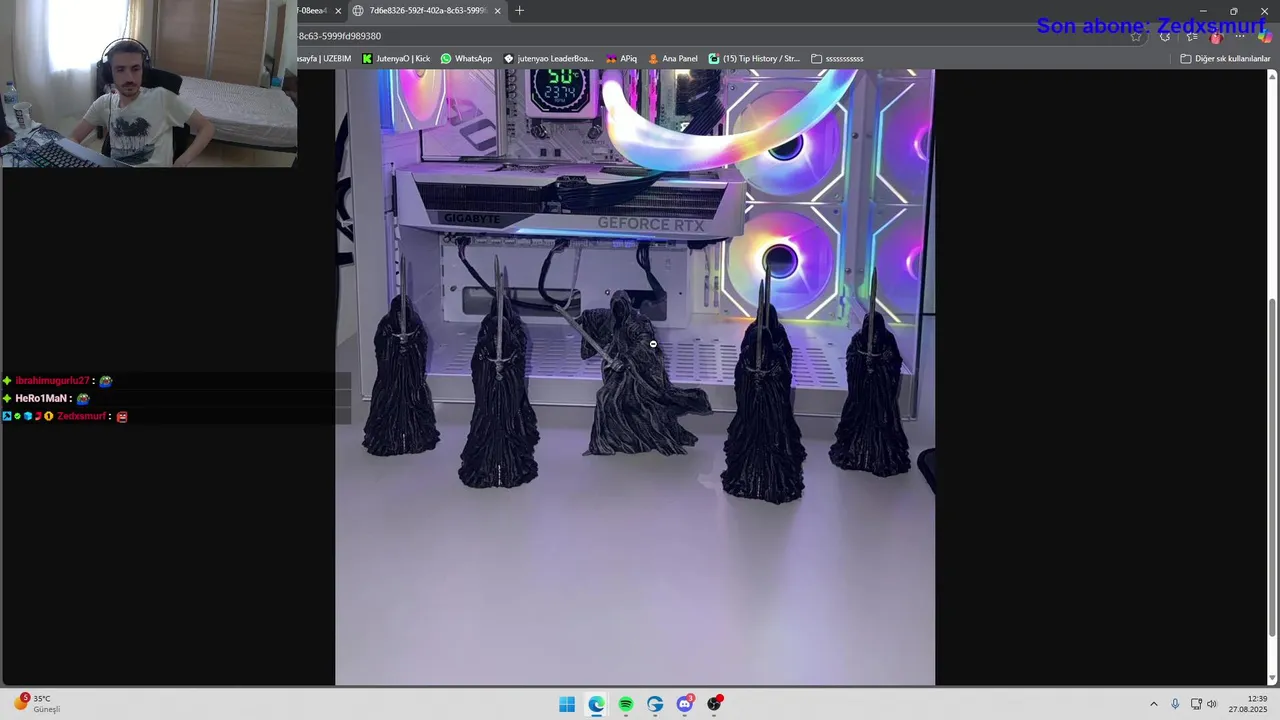Close the browser tab ending in 08eea4
1280x720 pixels.
[338, 11]
